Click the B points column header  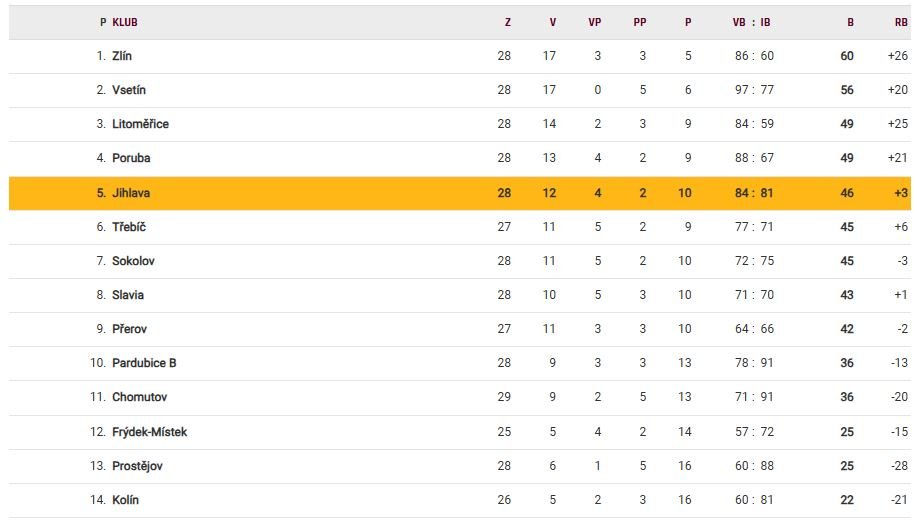click(850, 22)
